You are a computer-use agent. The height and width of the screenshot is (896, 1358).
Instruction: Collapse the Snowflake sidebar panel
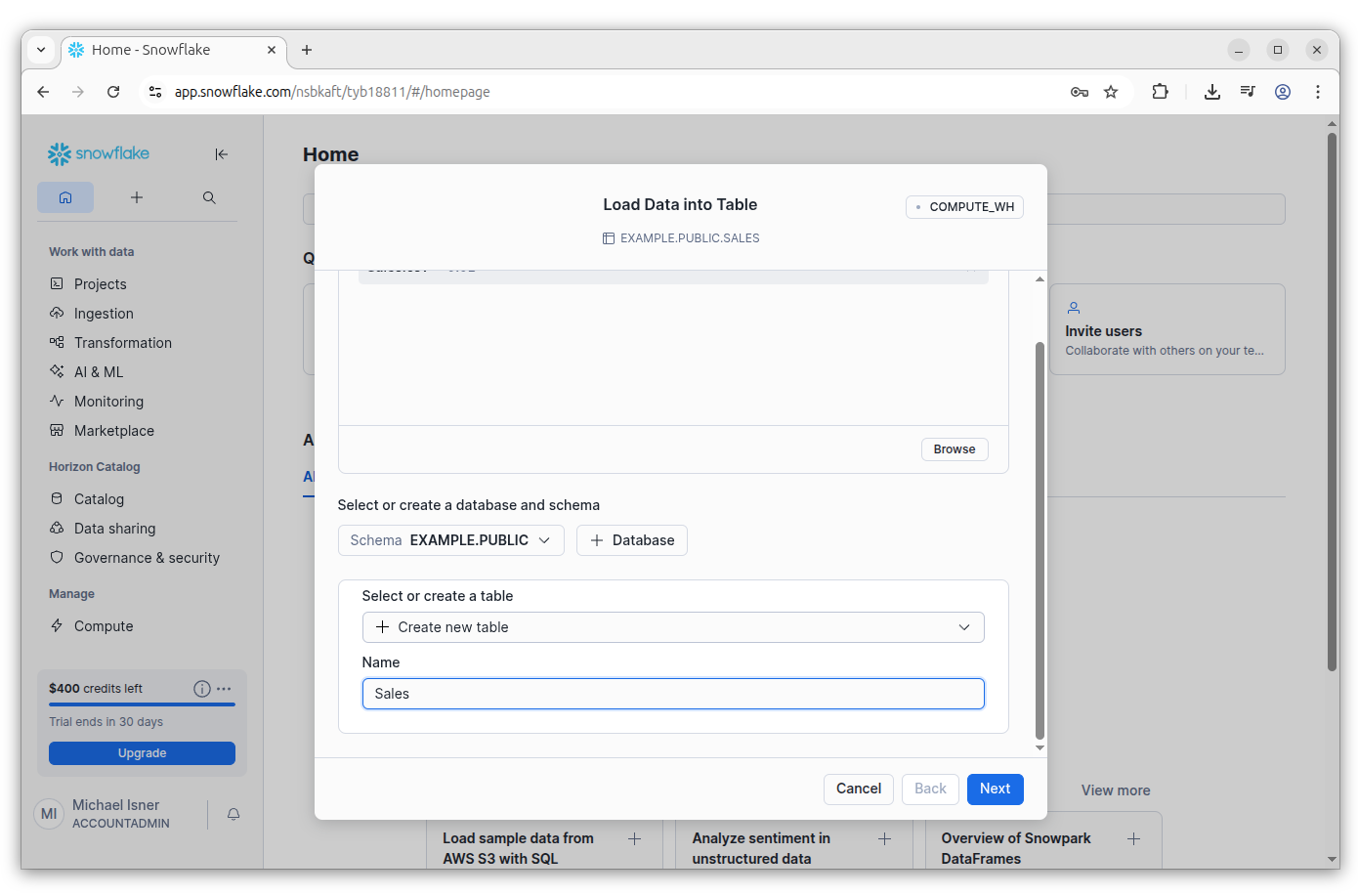pyautogui.click(x=221, y=154)
